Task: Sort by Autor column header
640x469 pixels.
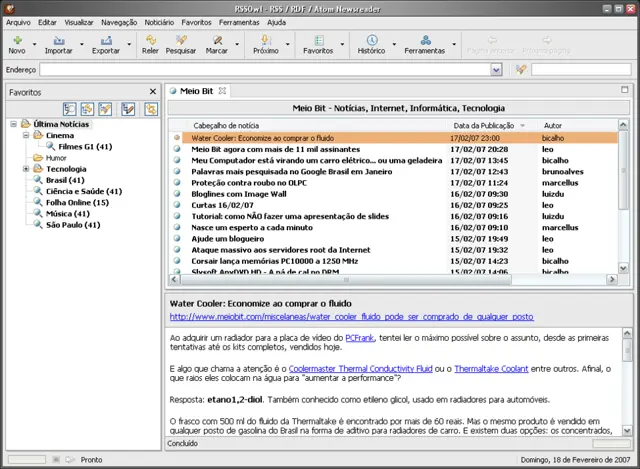Action: point(553,126)
